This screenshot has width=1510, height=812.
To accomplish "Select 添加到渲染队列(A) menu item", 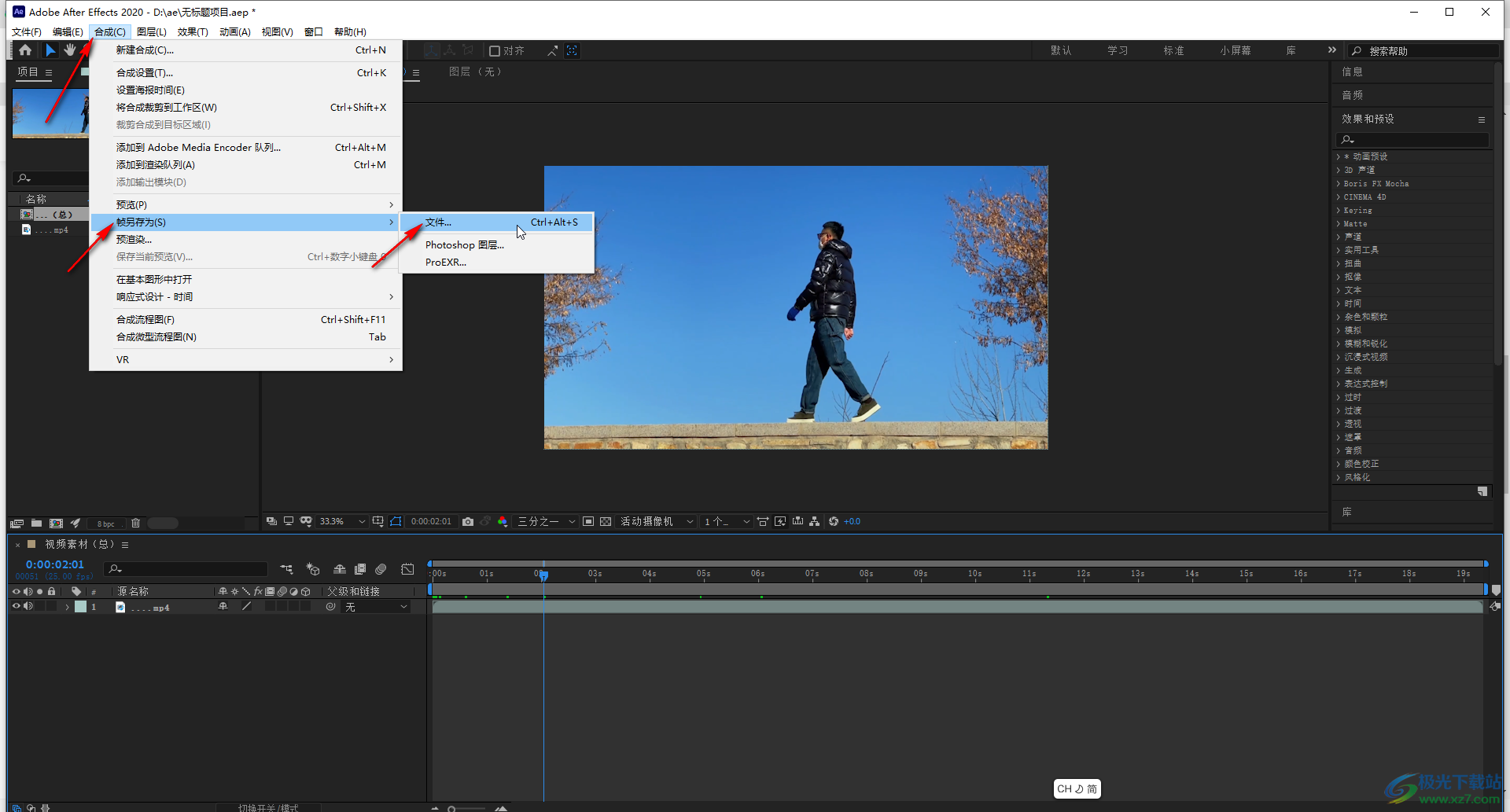I will [246, 165].
